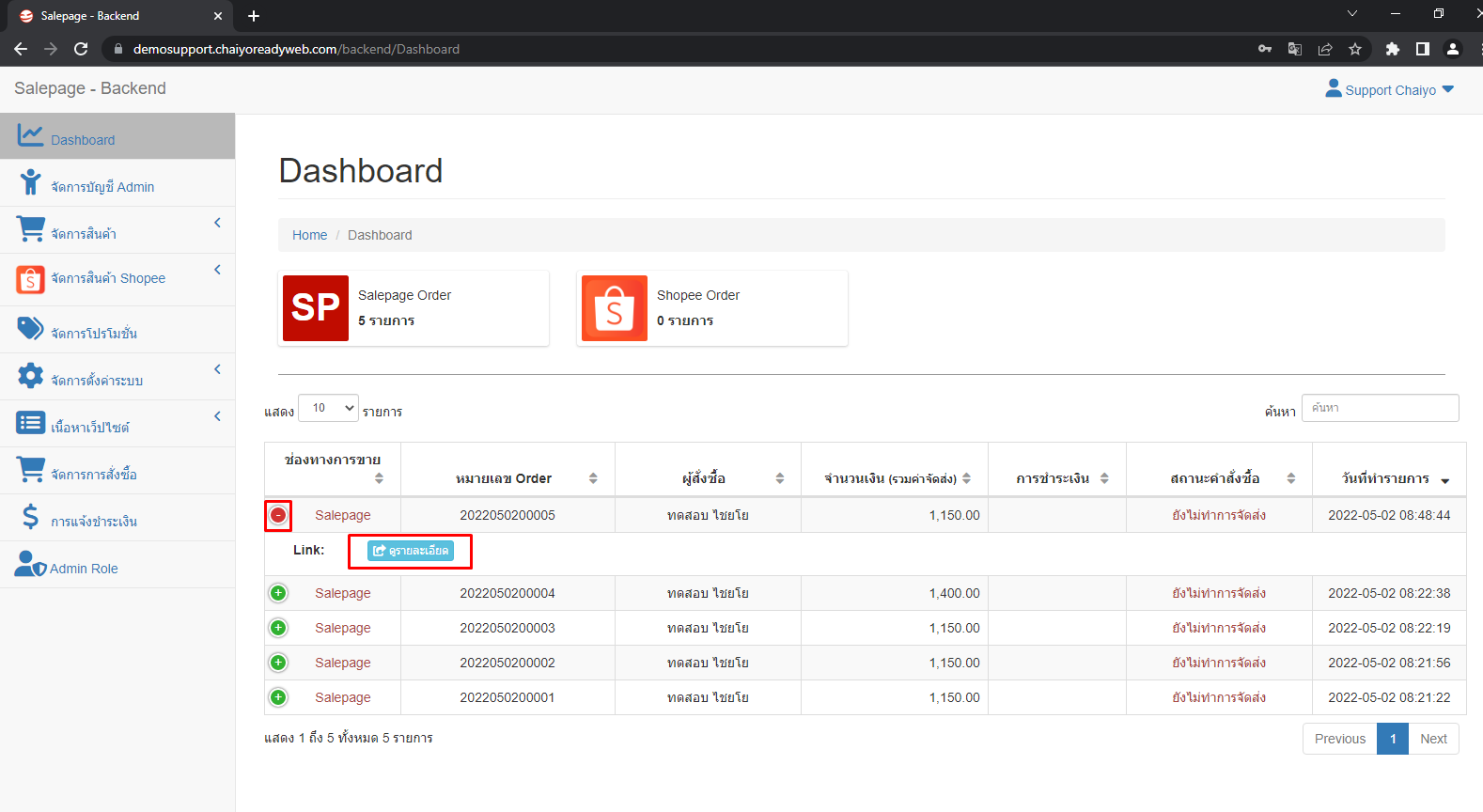Collapse order 2022050200005 with red minus button

tap(278, 515)
